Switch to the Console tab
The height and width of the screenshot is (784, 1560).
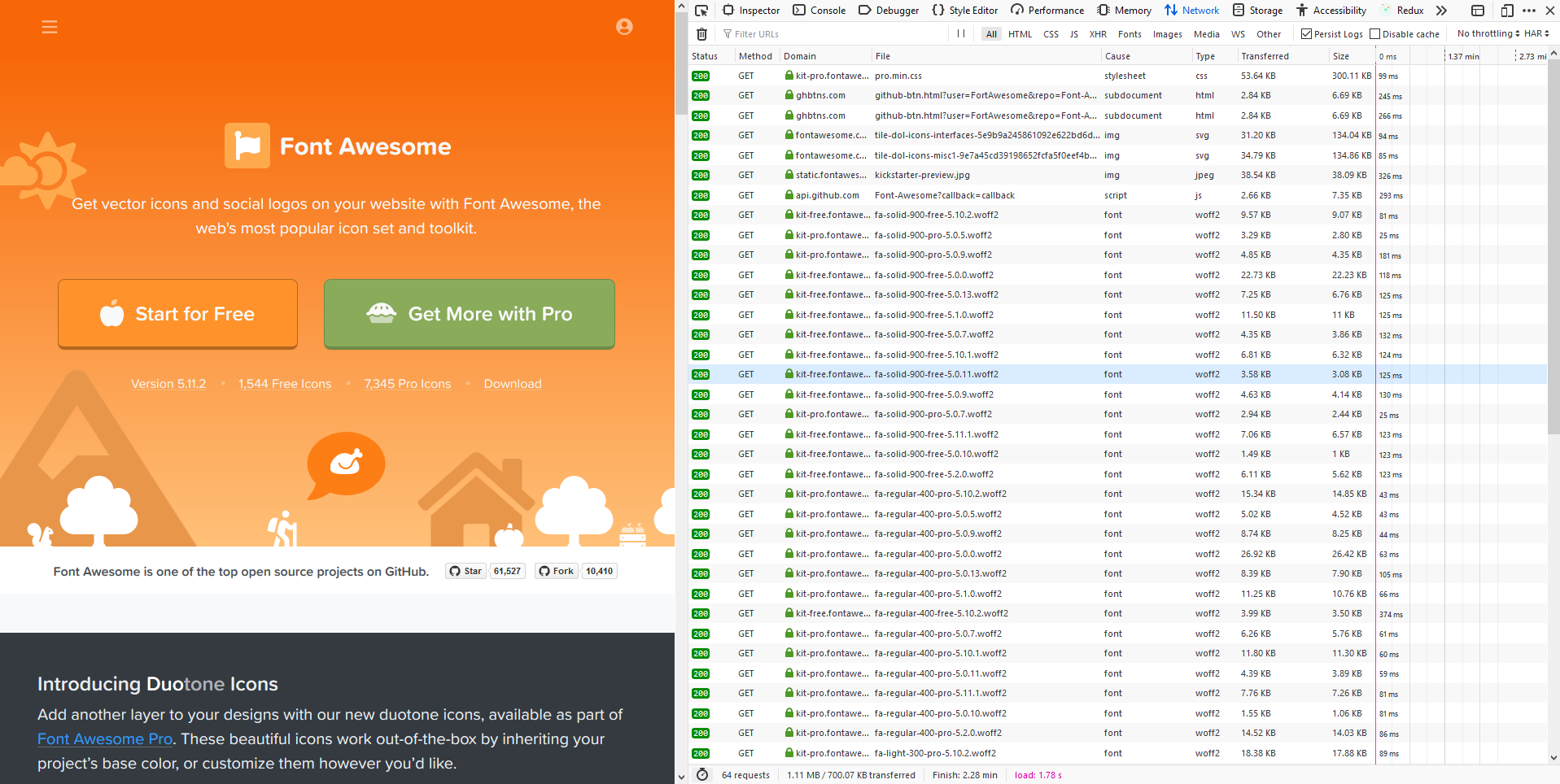point(819,11)
